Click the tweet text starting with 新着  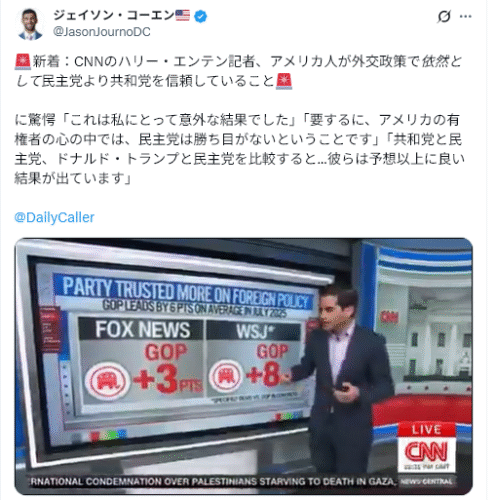[x=238, y=71]
